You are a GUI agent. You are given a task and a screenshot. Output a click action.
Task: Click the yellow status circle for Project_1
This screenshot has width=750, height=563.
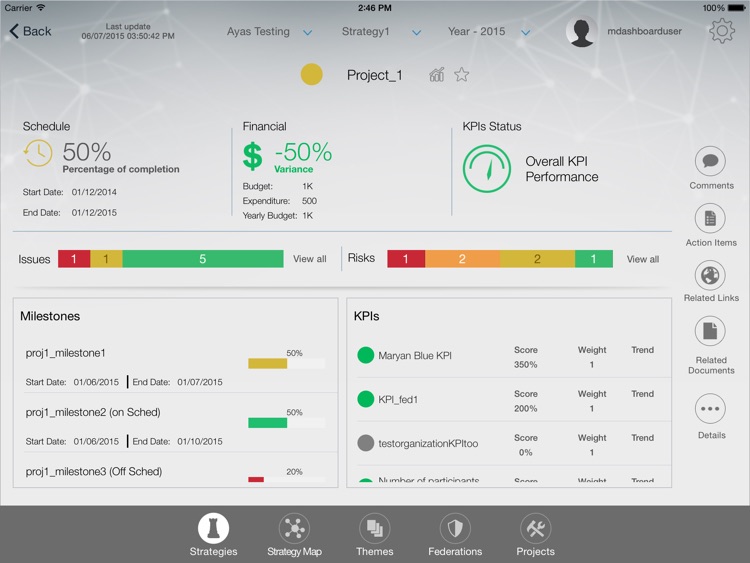coord(311,75)
